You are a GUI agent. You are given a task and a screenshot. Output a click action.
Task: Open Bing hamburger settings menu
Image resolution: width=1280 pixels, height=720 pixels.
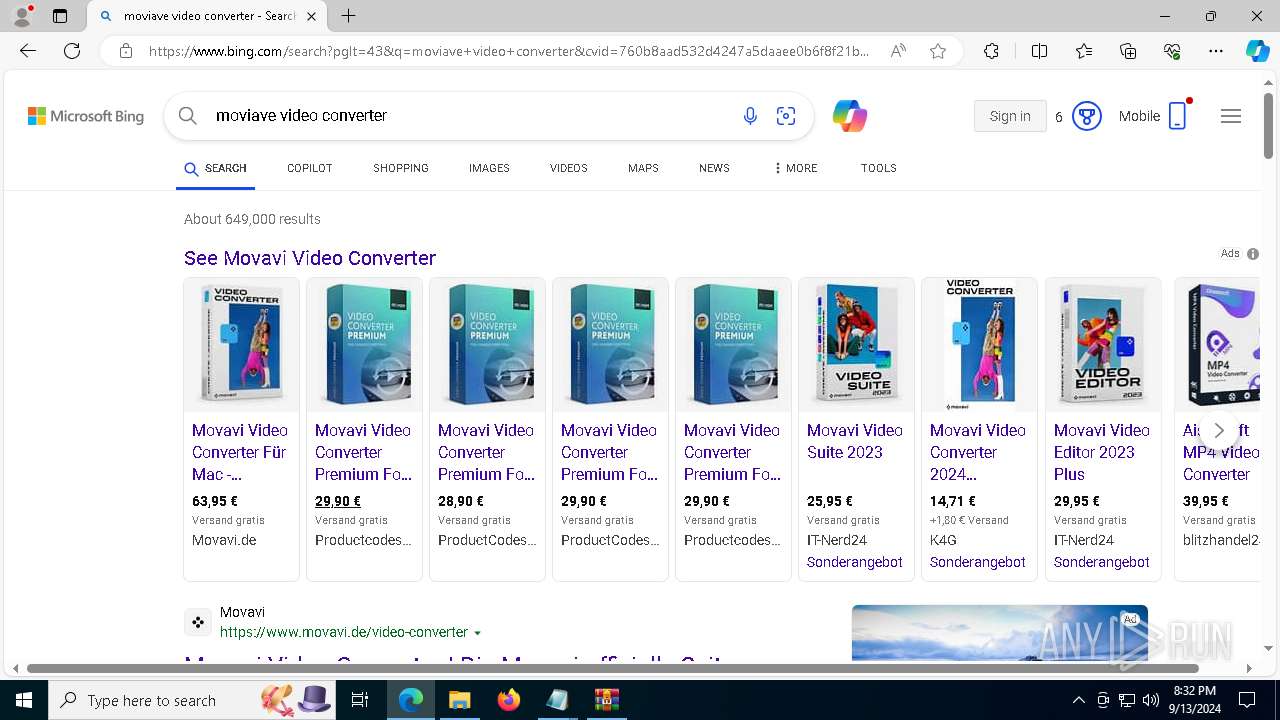tap(1231, 116)
